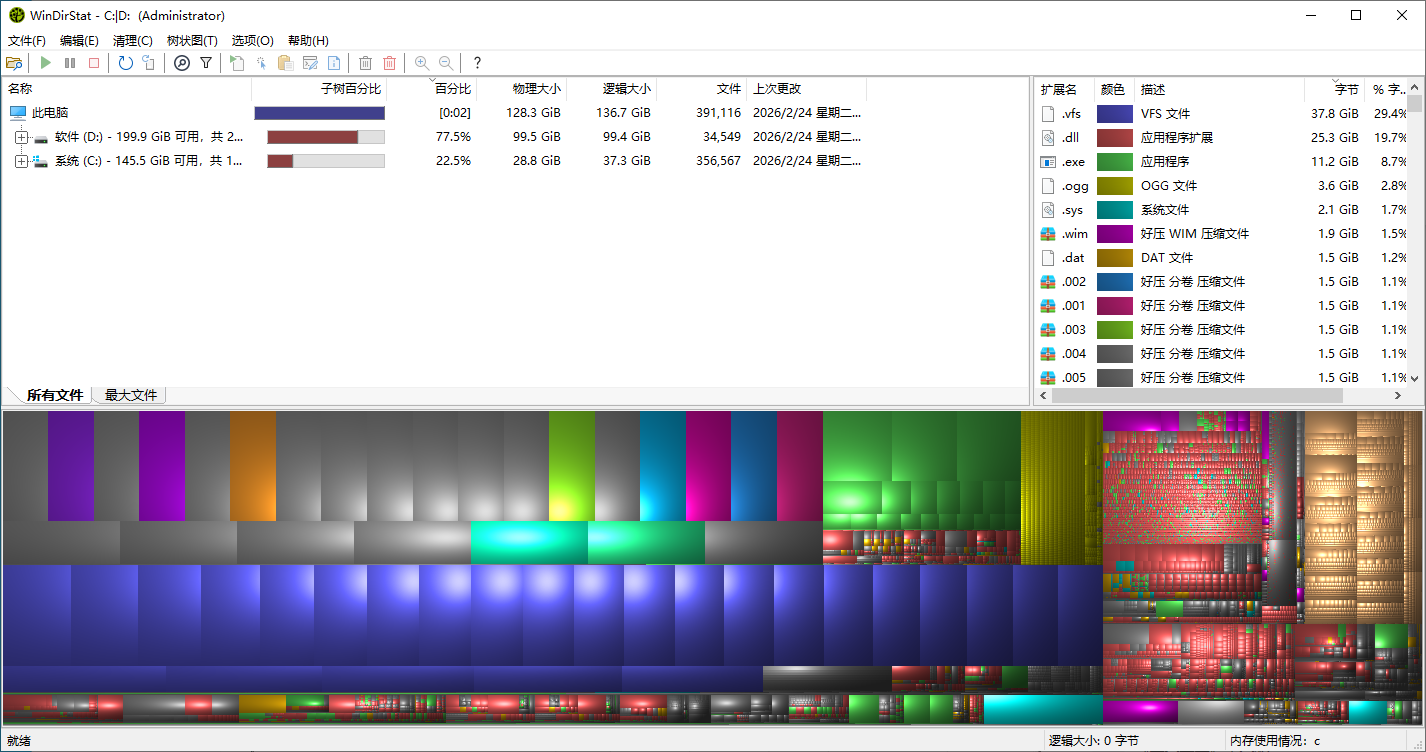Select the .exe extension row
Screen dimensions: 1426x752
pyautogui.click(x=1200, y=161)
